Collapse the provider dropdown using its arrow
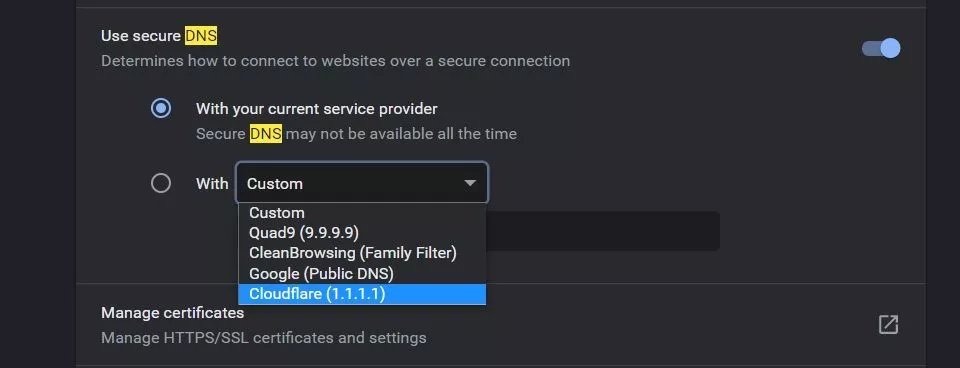960x368 pixels. pyautogui.click(x=470, y=183)
